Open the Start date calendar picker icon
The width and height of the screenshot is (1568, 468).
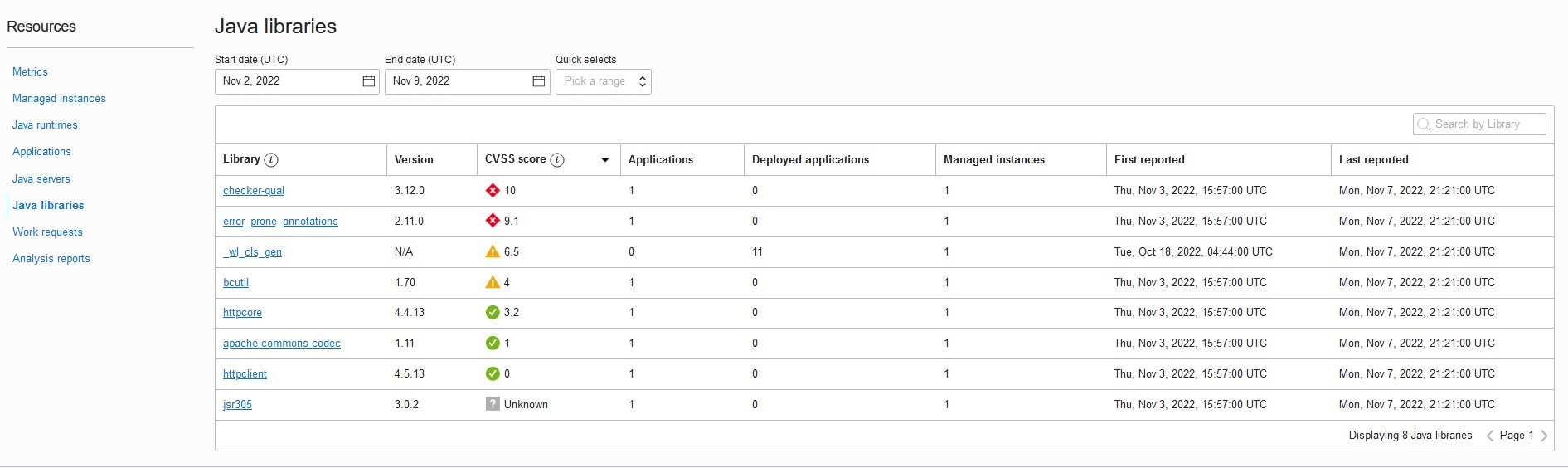click(x=369, y=81)
